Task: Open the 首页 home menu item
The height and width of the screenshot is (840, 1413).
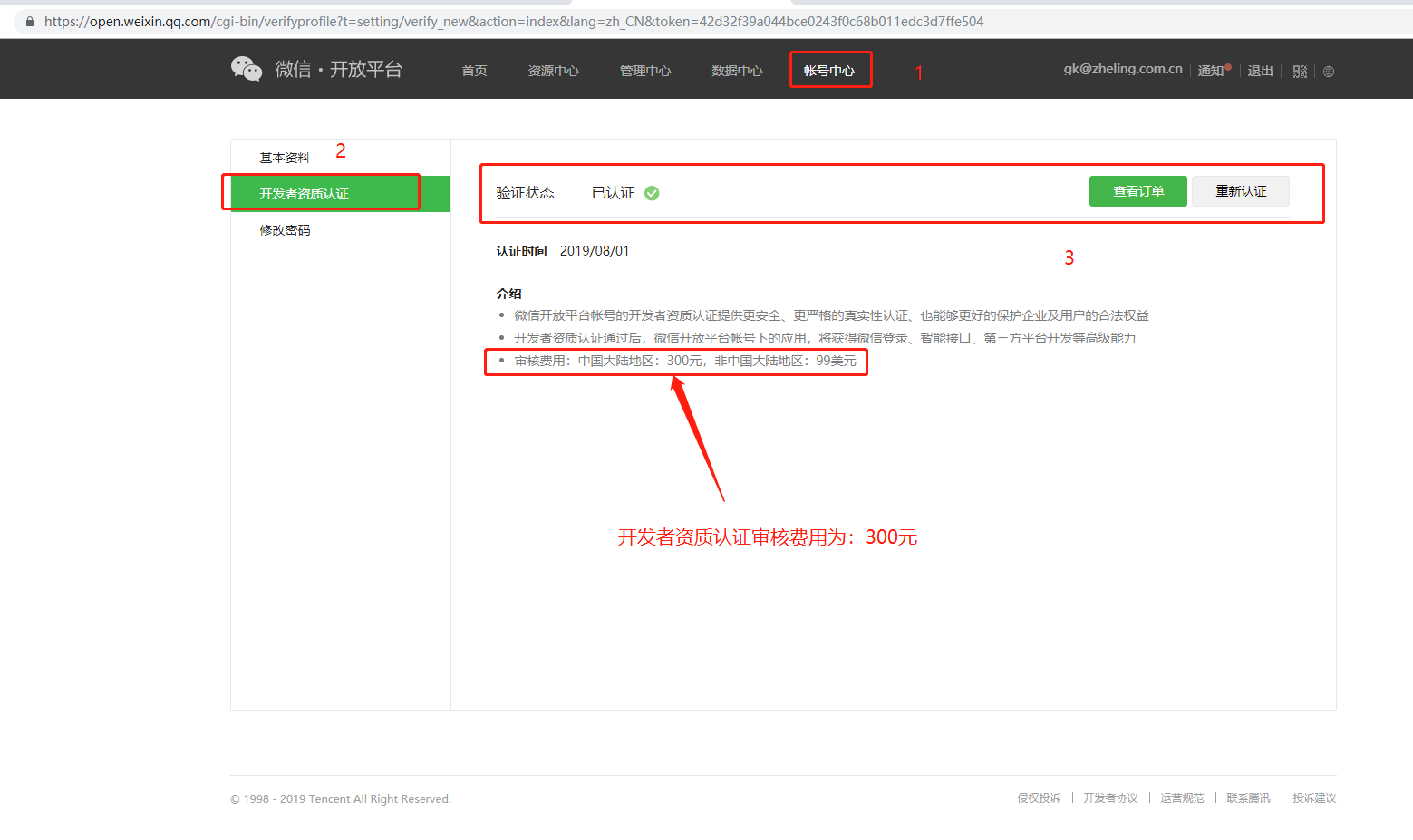Action: [474, 71]
